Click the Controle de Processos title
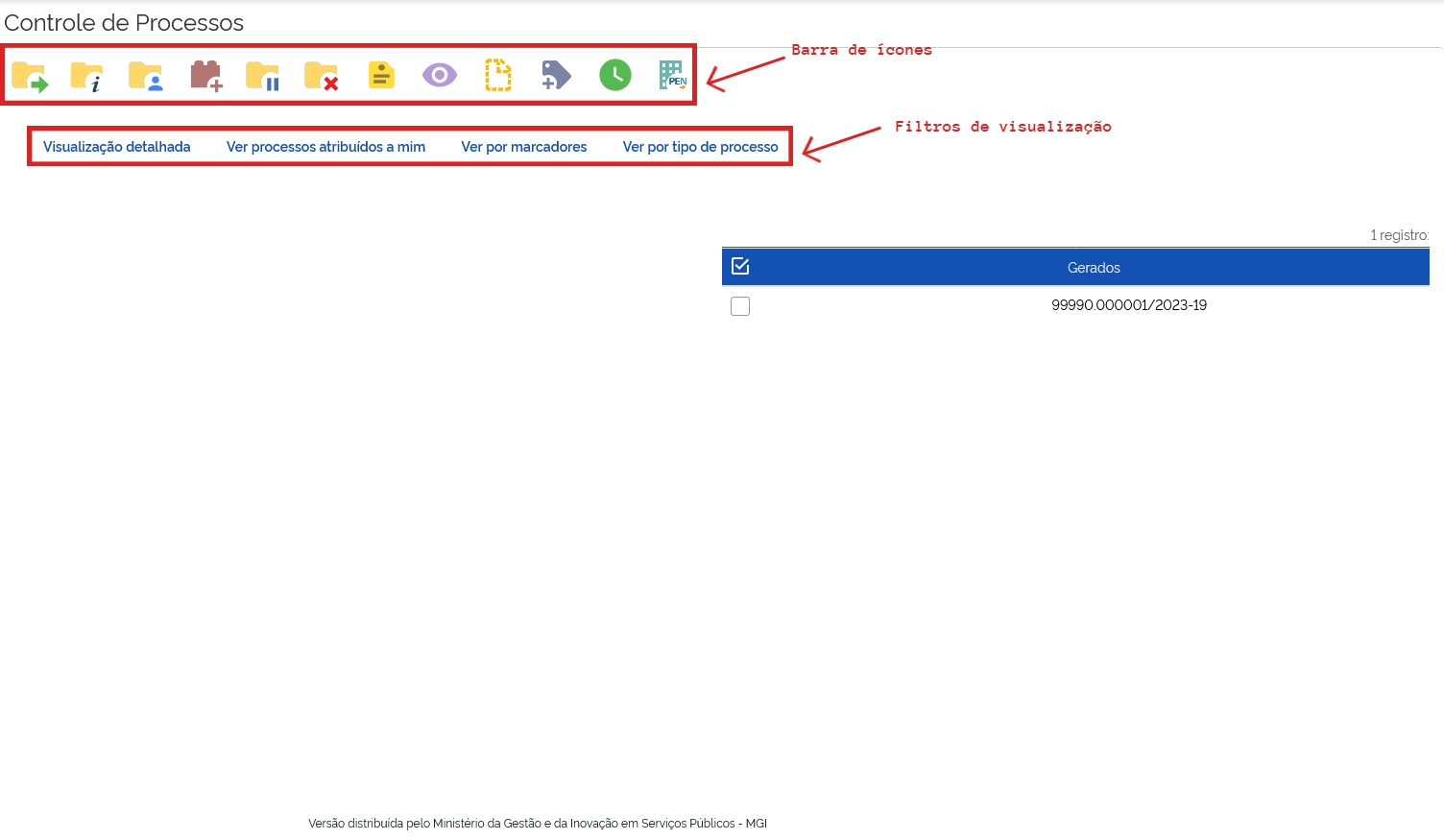 point(124,22)
